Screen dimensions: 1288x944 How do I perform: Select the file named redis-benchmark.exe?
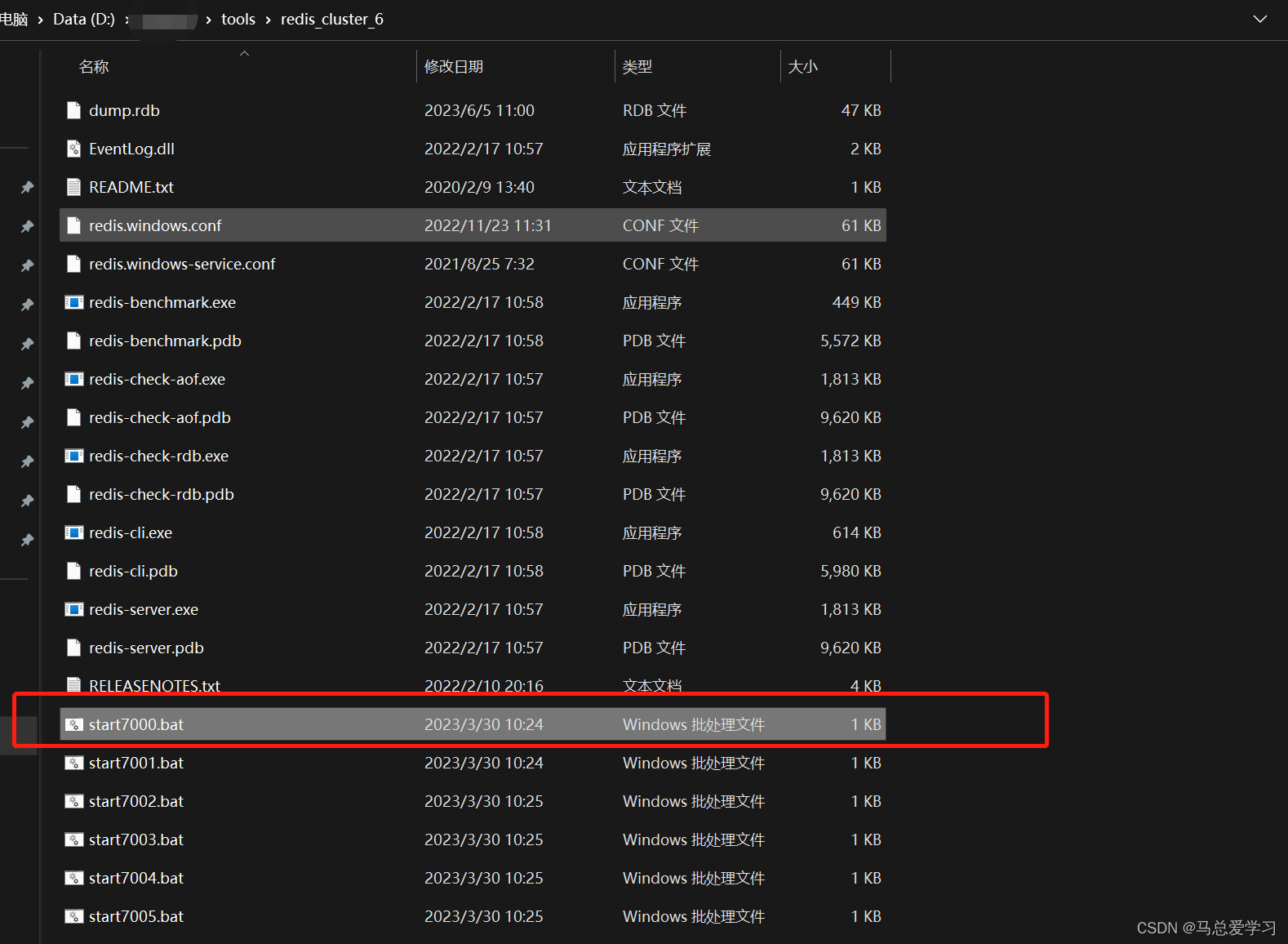(162, 302)
